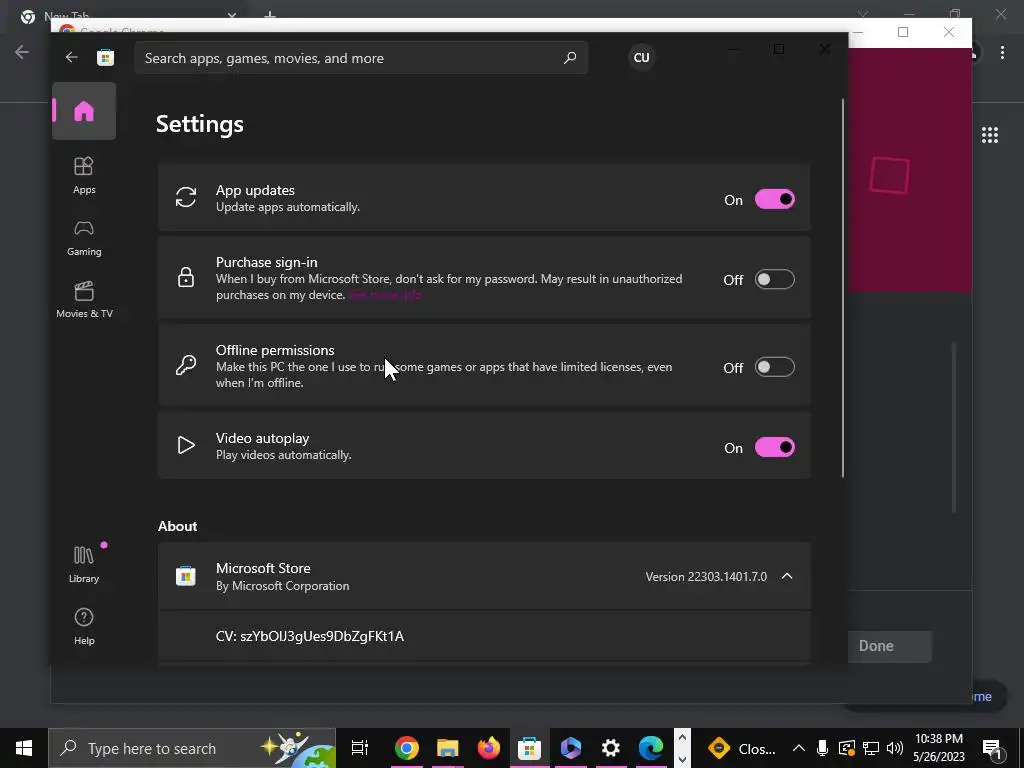Open the network tray icon

(871, 748)
